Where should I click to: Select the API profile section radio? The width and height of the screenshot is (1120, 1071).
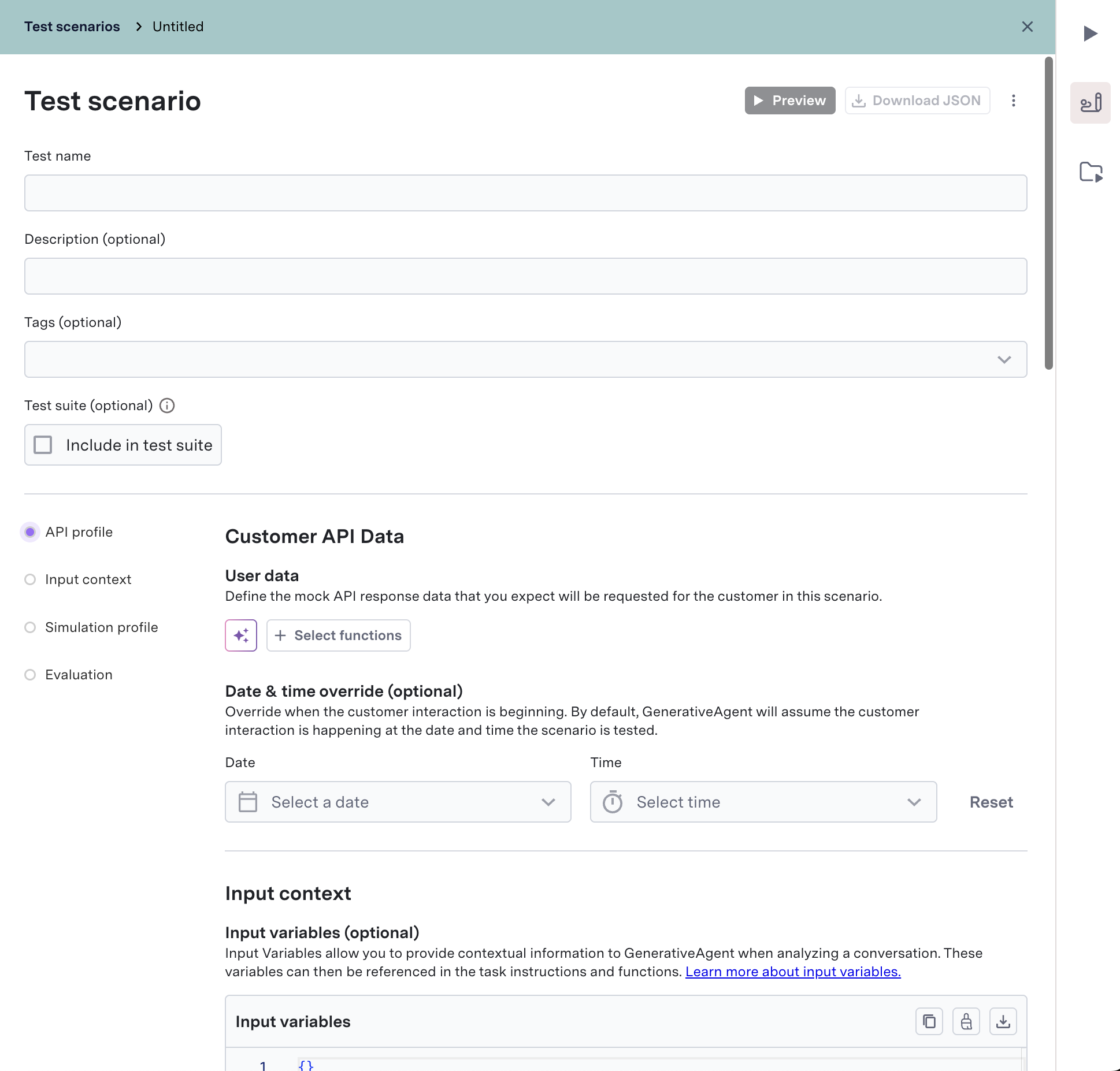30,532
